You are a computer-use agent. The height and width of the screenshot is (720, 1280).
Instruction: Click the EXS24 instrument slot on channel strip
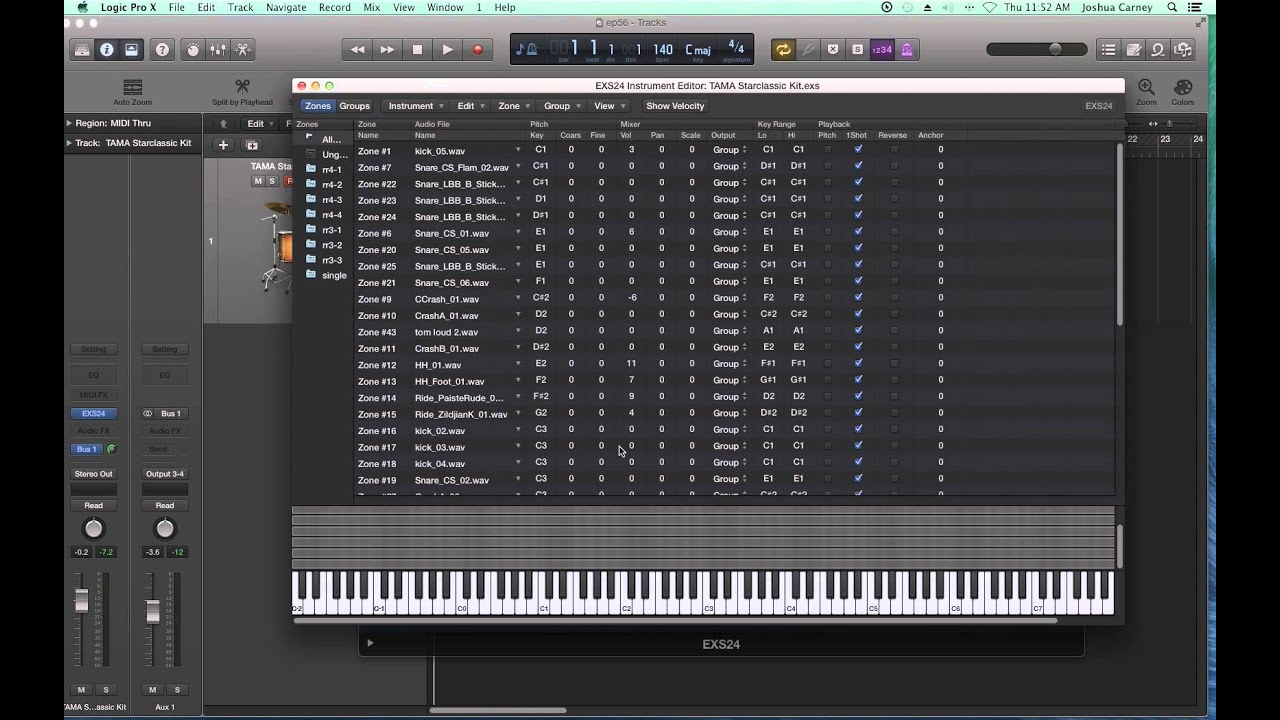tap(93, 413)
